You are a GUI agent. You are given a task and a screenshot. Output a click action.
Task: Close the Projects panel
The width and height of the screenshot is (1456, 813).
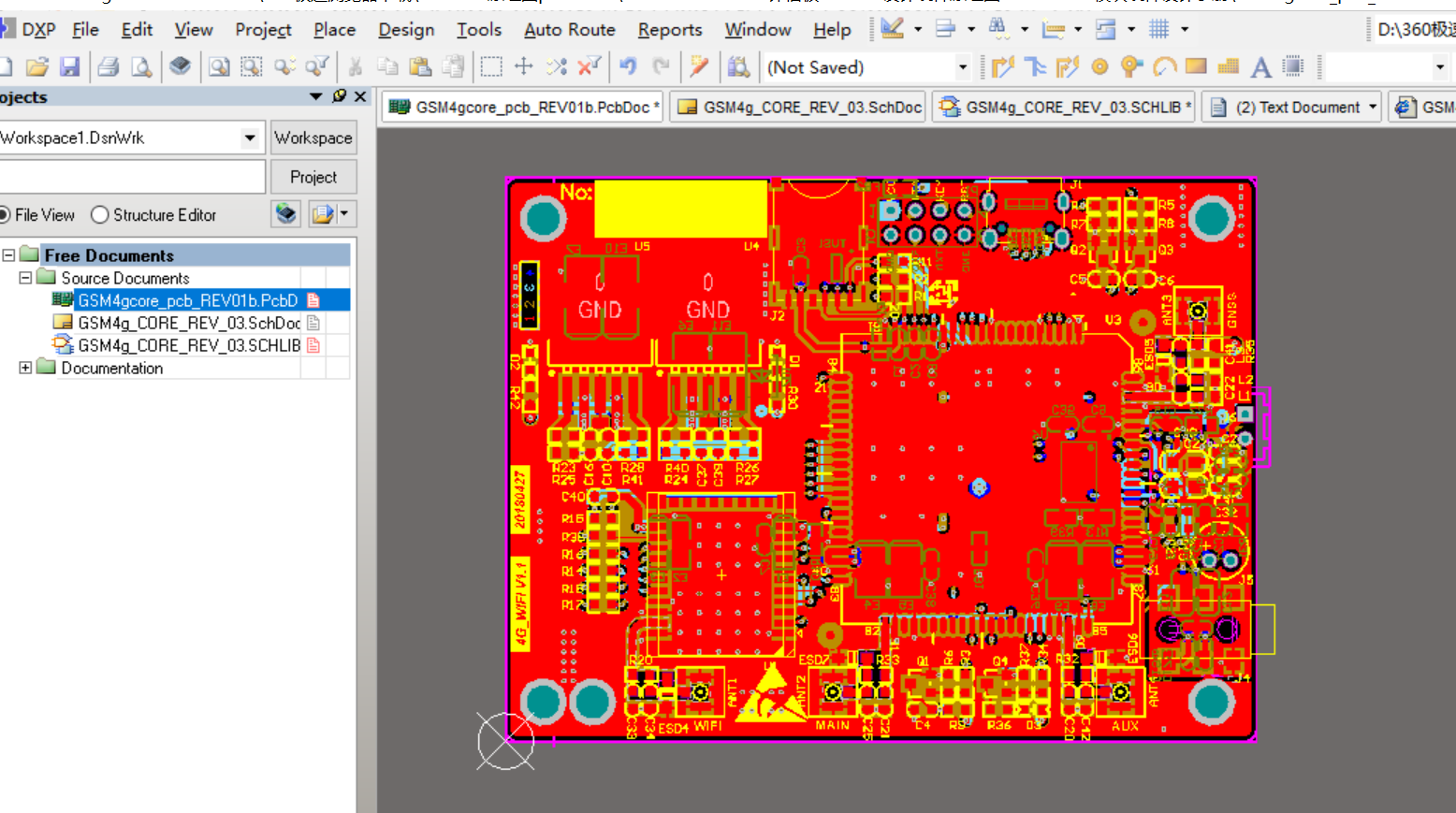click(360, 96)
